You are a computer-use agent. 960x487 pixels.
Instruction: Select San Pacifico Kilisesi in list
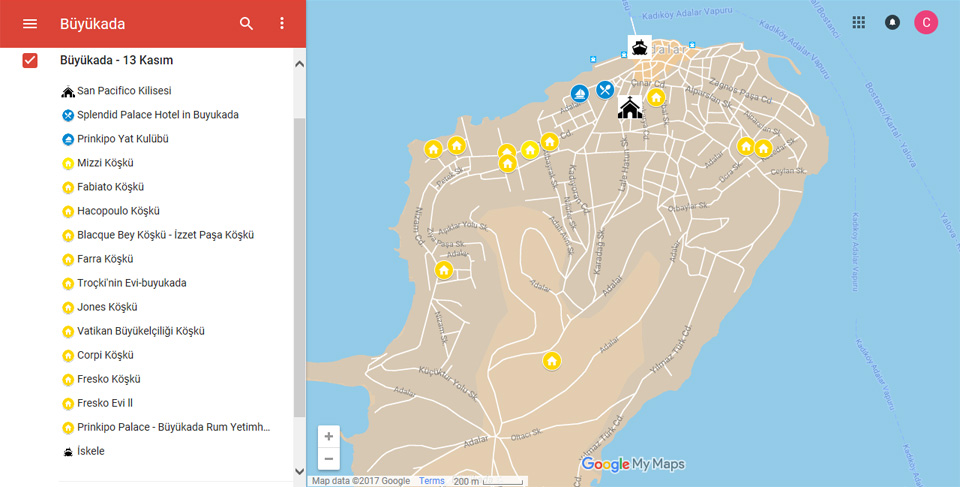point(124,91)
